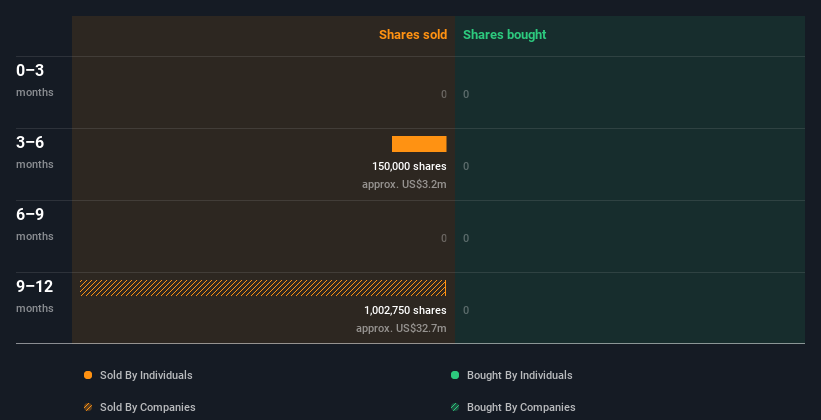Click the shares sold 0 in 0–3 months row
The width and height of the screenshot is (821, 420).
point(444,94)
